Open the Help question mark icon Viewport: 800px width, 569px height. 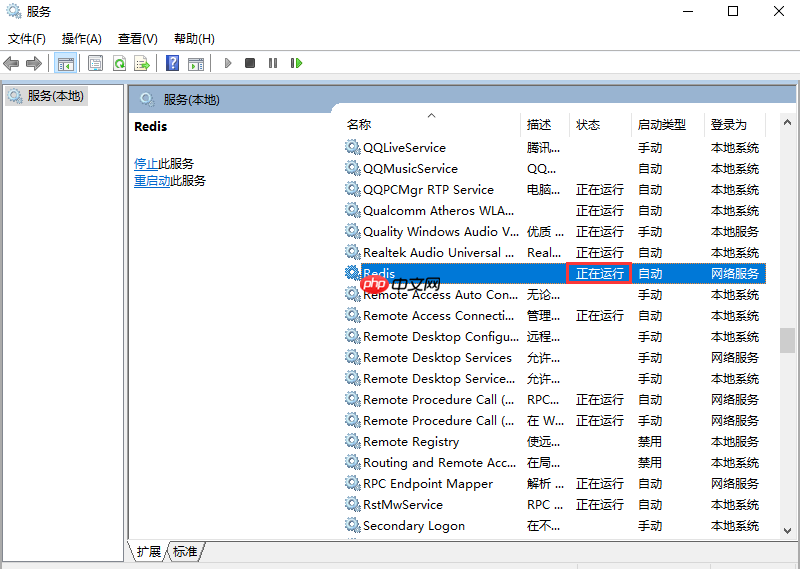coord(172,63)
